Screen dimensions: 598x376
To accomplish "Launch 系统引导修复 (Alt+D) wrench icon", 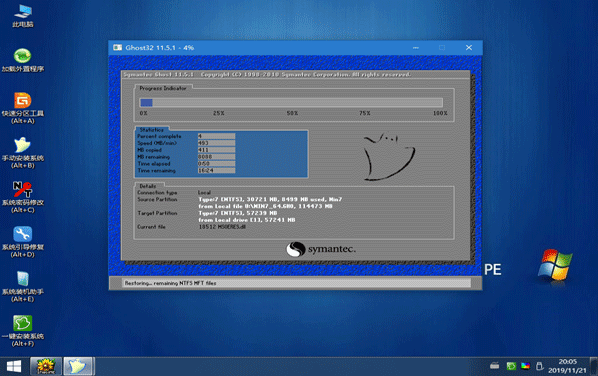I will (23, 242).
